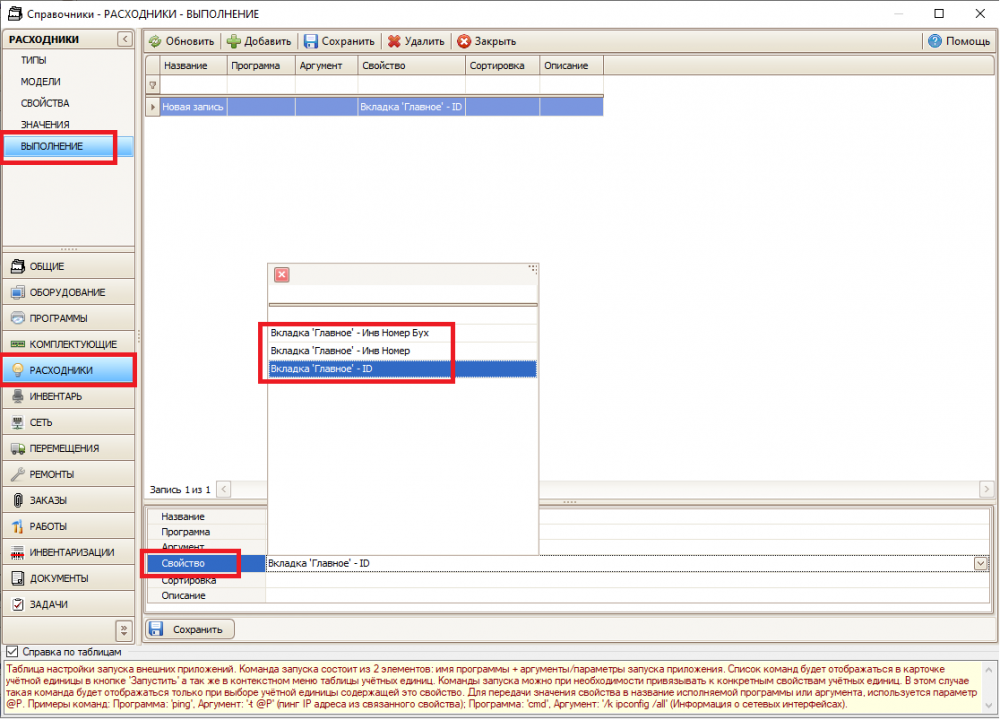Open the СЕТЬ network icon
The width and height of the screenshot is (1000, 720).
[18, 423]
